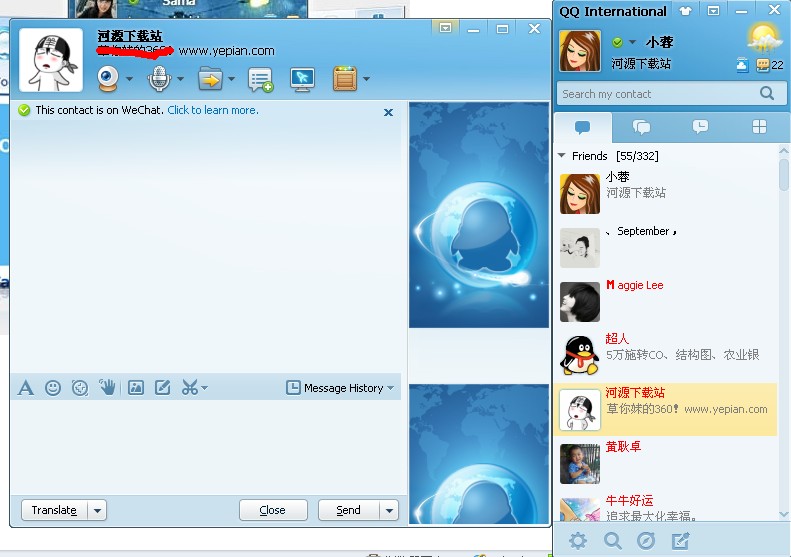Open QQ International main menu dropdown icon
The width and height of the screenshot is (791, 557).
pyautogui.click(x=713, y=11)
